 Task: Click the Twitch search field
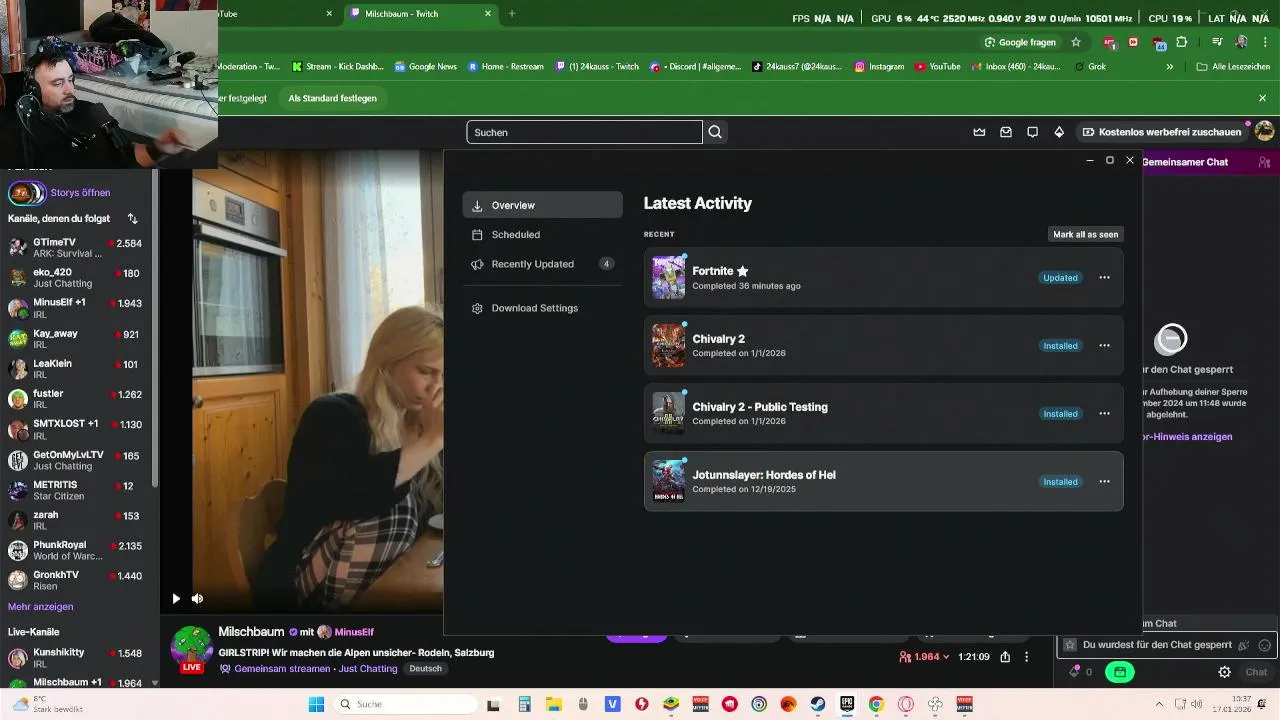[584, 132]
